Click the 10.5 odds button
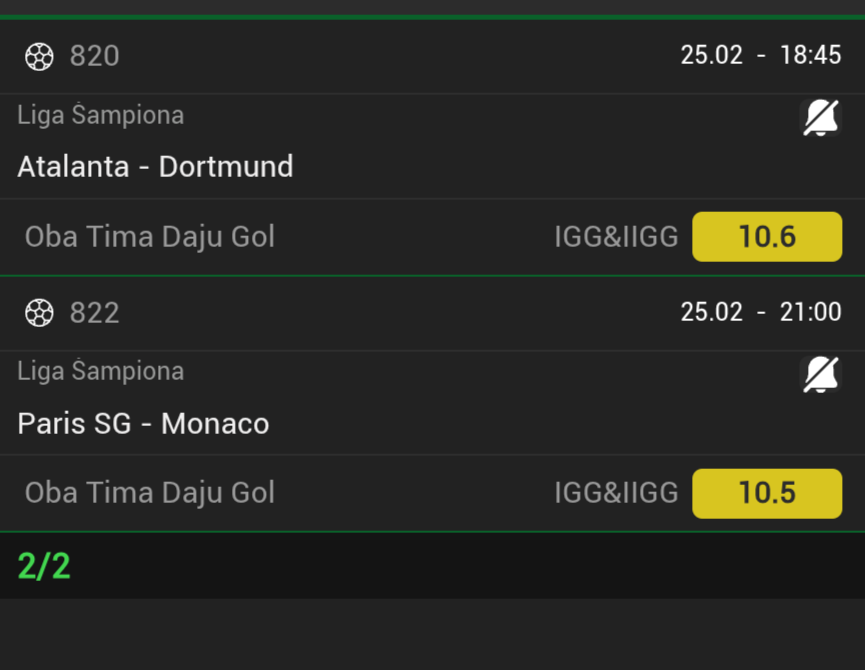 [x=767, y=493]
